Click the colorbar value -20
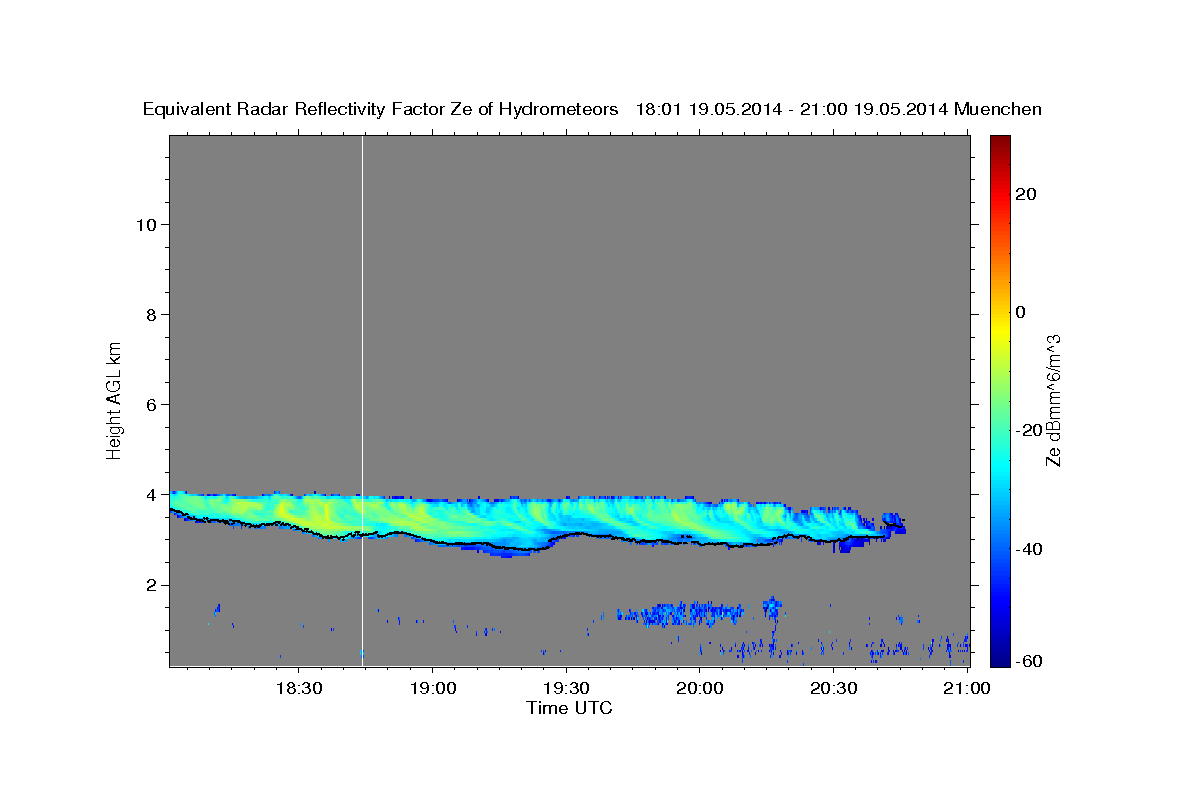This screenshot has width=1200, height=800. 1028,430
